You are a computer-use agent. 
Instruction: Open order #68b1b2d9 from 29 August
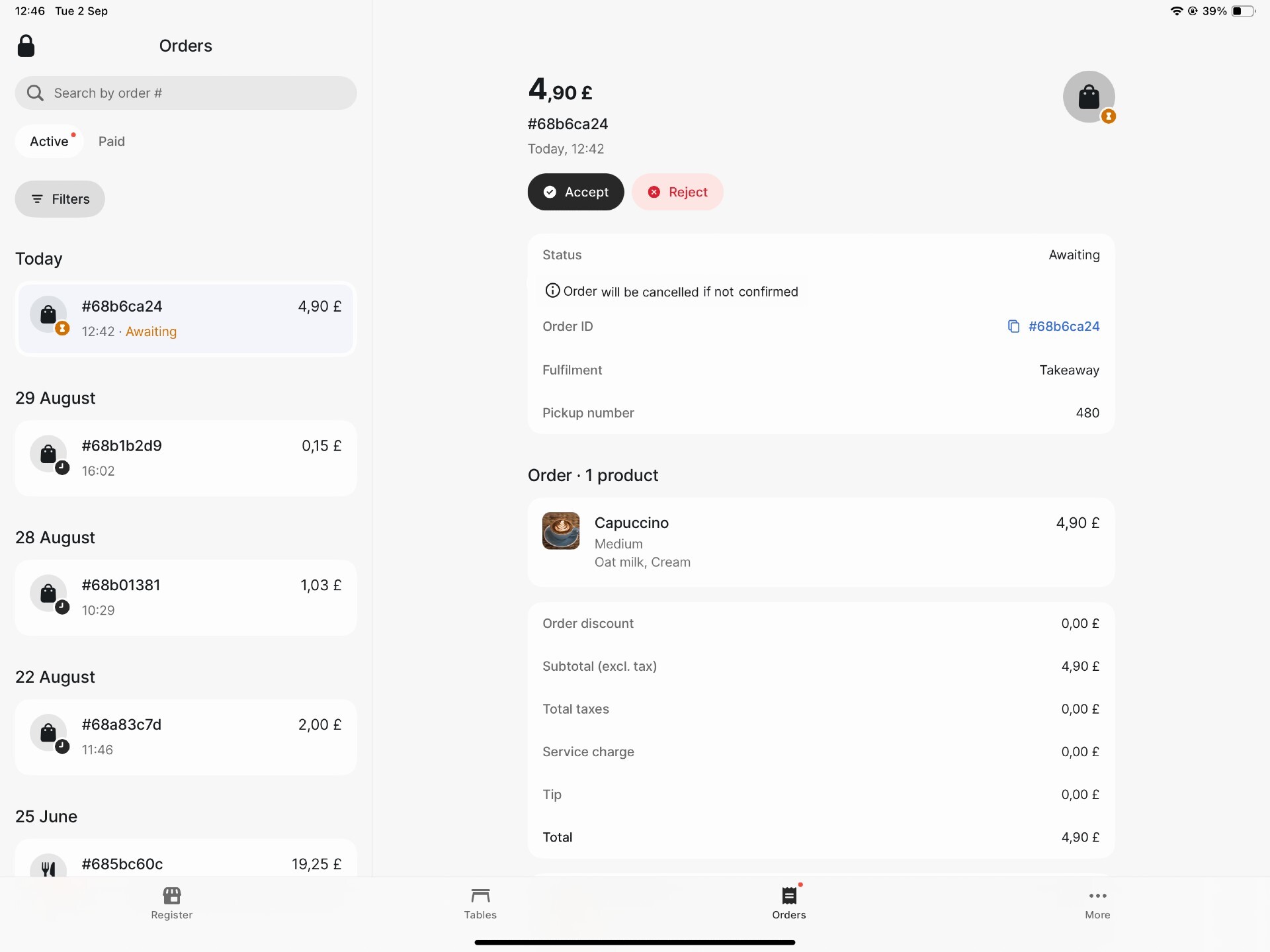[186, 458]
